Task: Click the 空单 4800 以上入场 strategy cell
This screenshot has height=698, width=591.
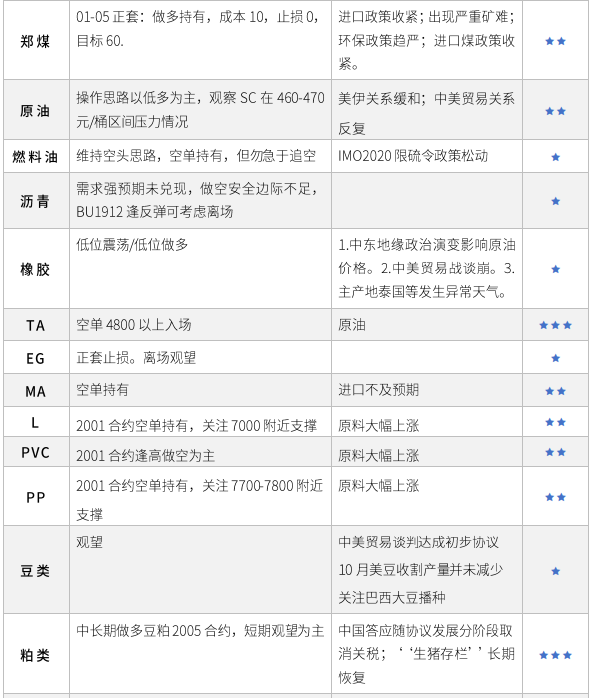Action: pos(200,325)
